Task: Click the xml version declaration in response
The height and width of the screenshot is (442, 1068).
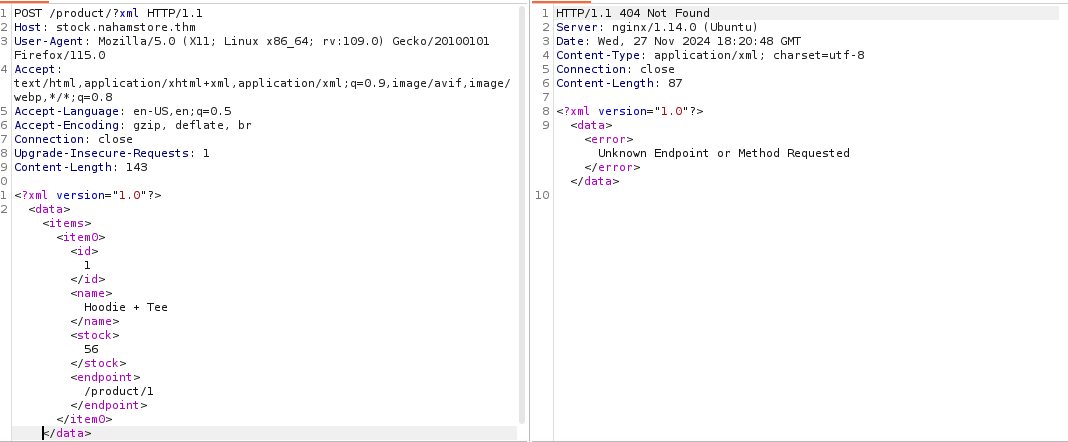Action: 630,111
